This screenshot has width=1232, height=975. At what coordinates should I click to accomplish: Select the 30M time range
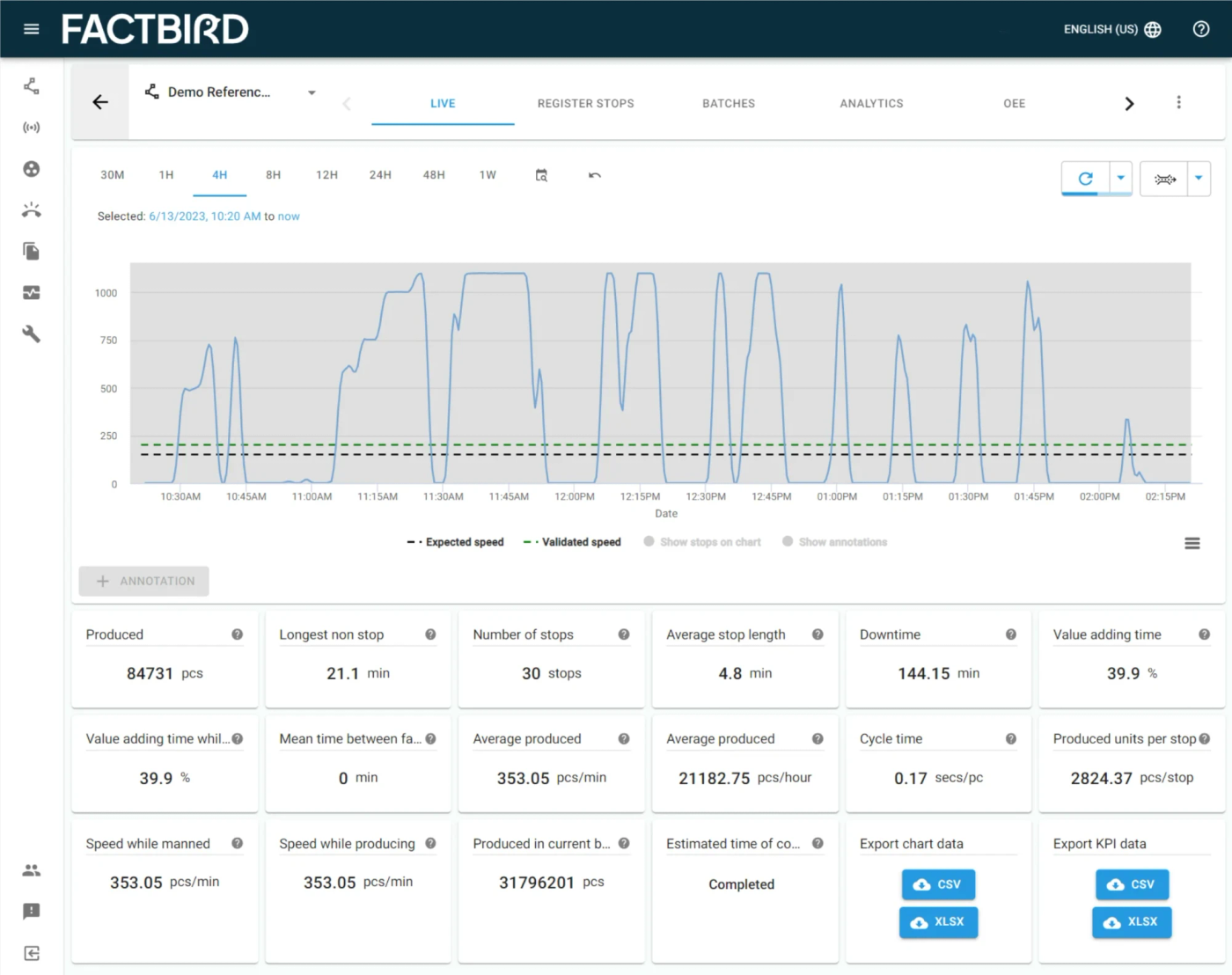pyautogui.click(x=113, y=175)
